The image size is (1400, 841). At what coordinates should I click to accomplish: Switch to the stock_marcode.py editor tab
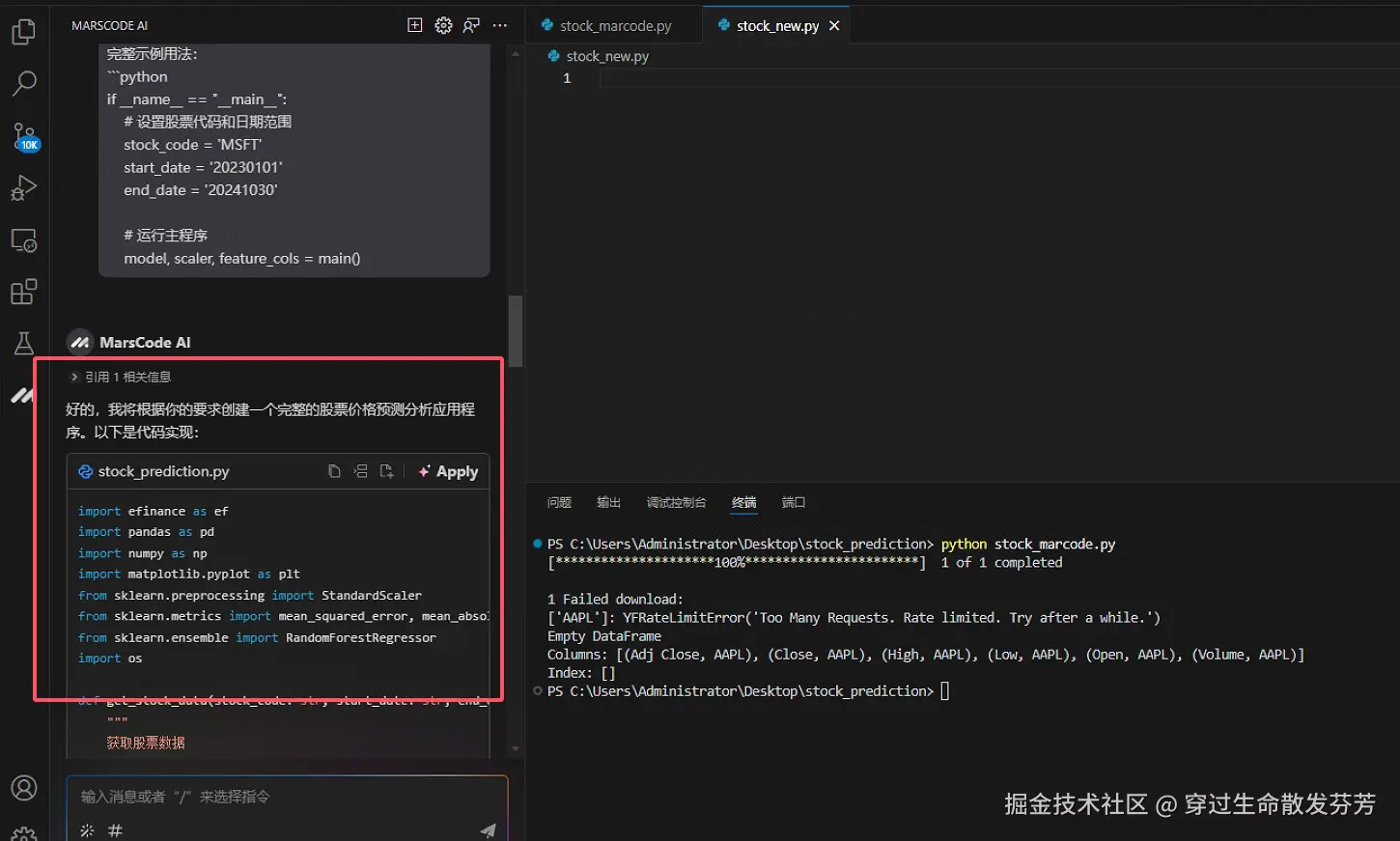(x=615, y=26)
